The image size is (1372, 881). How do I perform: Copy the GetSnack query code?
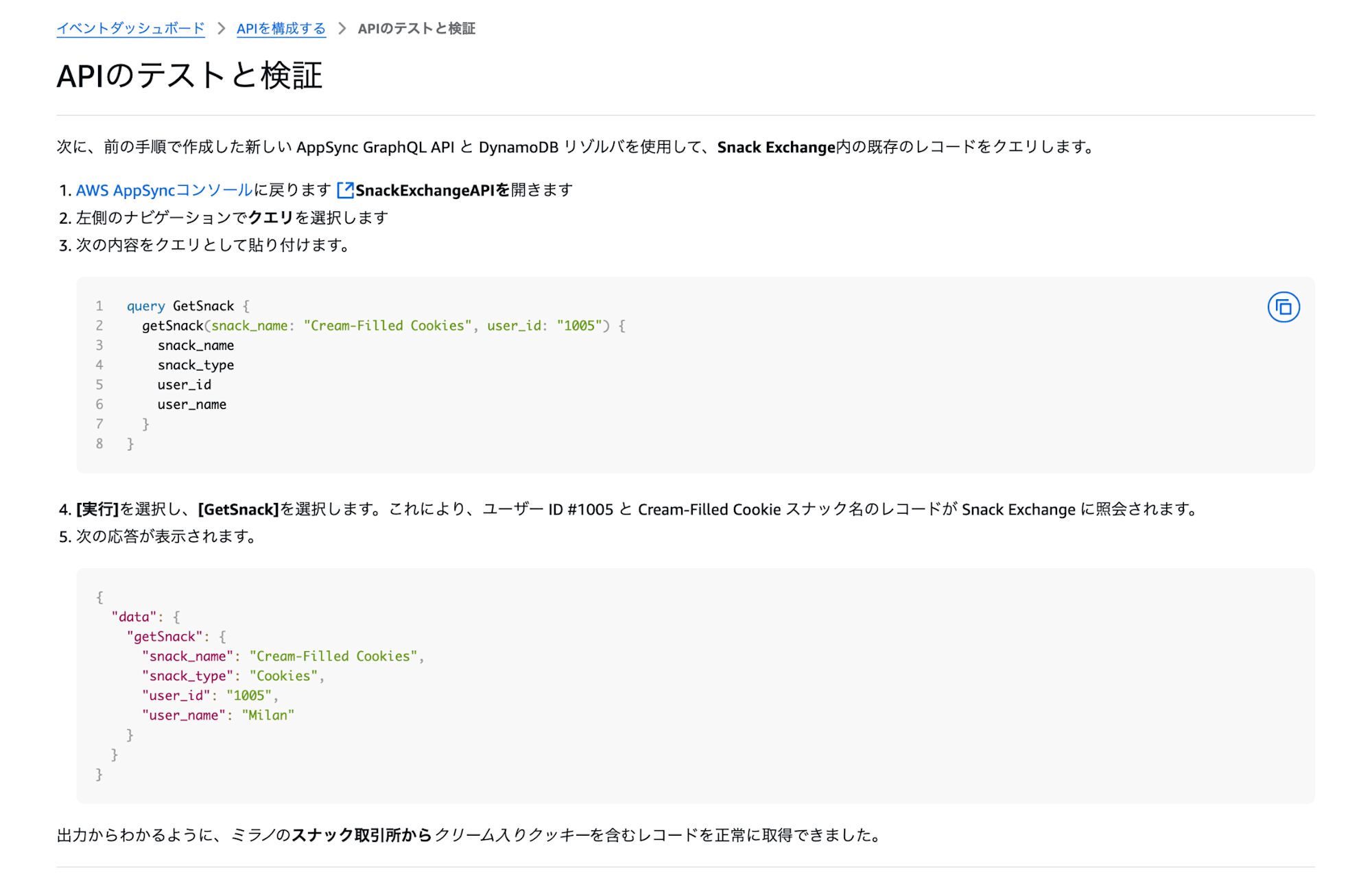pyautogui.click(x=1283, y=307)
